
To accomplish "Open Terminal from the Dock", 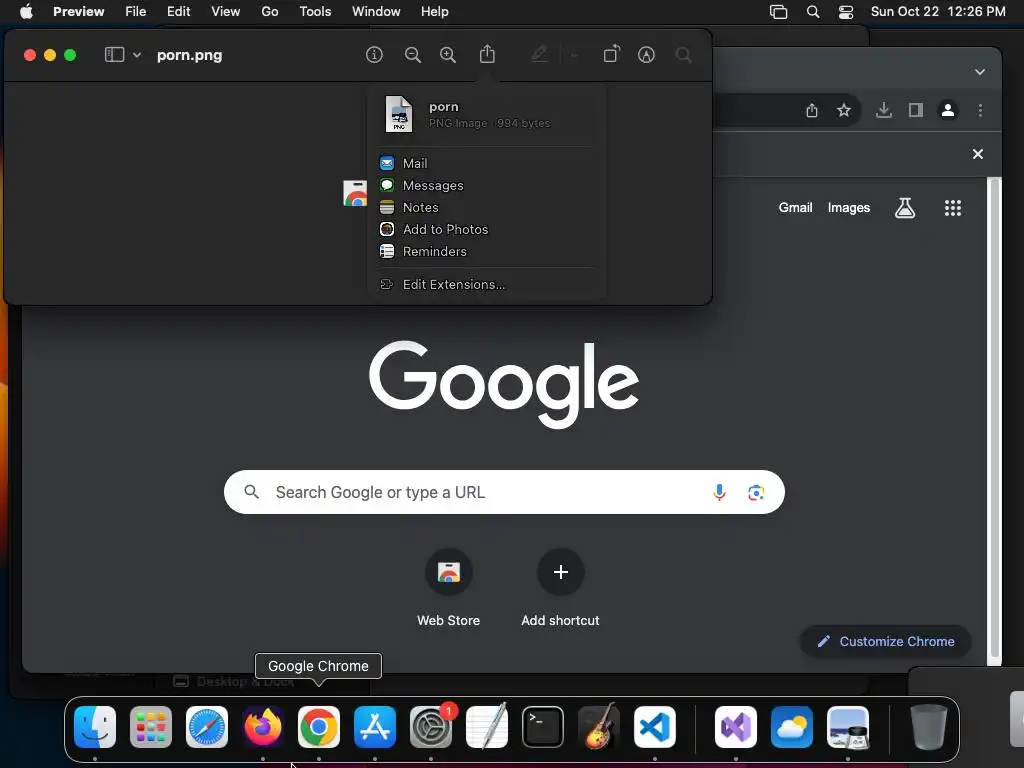I will point(543,727).
